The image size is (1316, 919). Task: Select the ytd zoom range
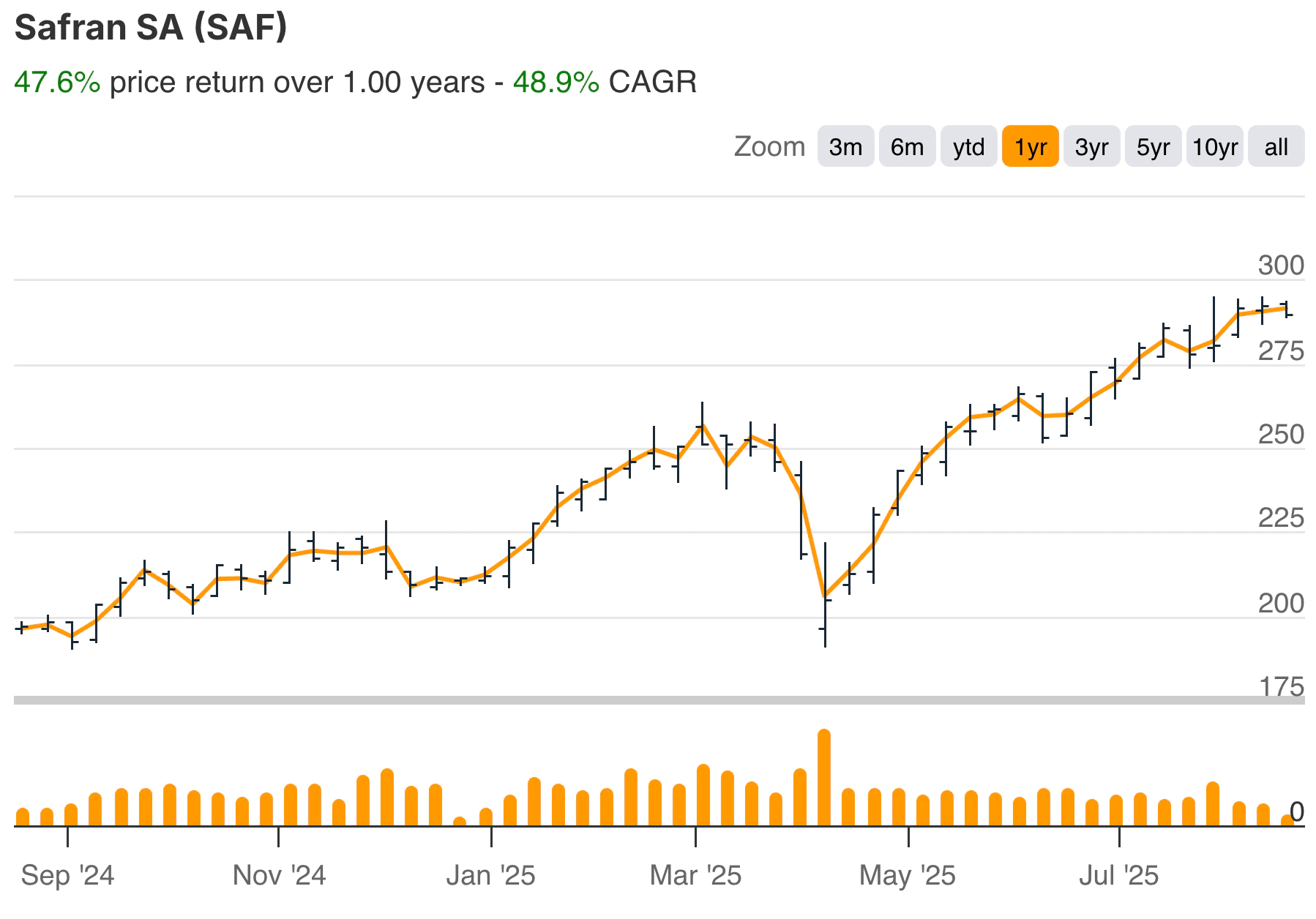(x=968, y=146)
